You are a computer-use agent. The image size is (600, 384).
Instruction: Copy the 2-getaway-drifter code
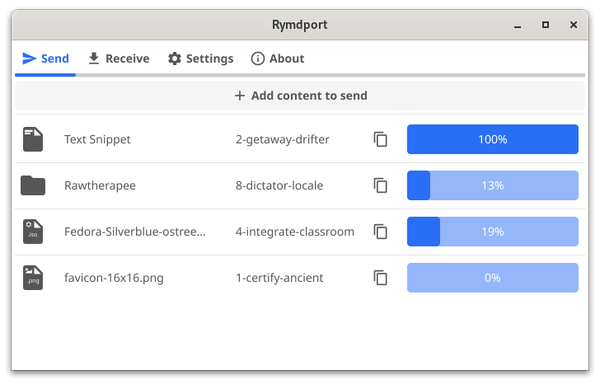pos(380,139)
